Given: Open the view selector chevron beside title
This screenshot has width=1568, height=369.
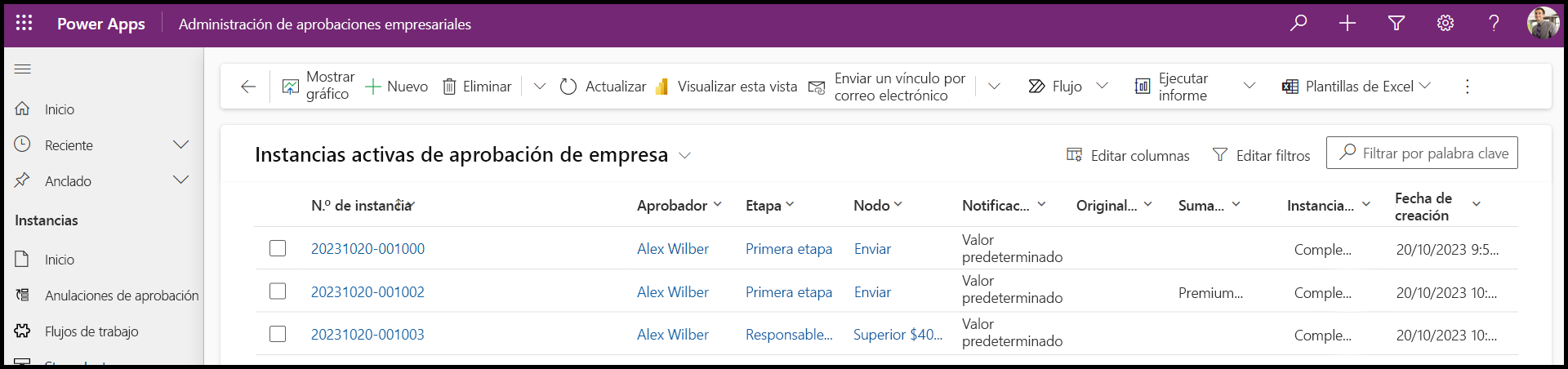Looking at the screenshot, I should click(684, 156).
